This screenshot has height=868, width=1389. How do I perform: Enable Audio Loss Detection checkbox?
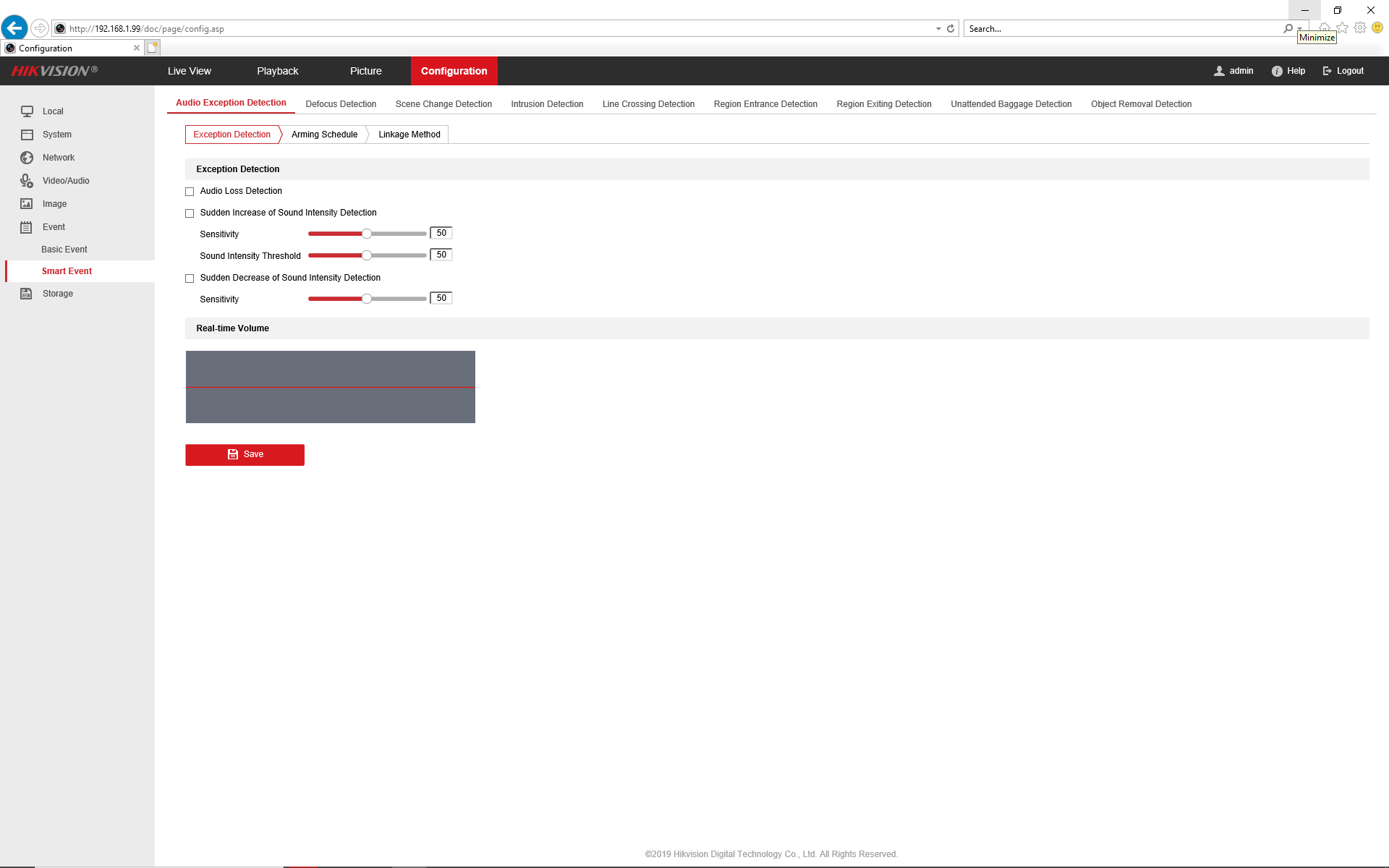click(x=190, y=192)
